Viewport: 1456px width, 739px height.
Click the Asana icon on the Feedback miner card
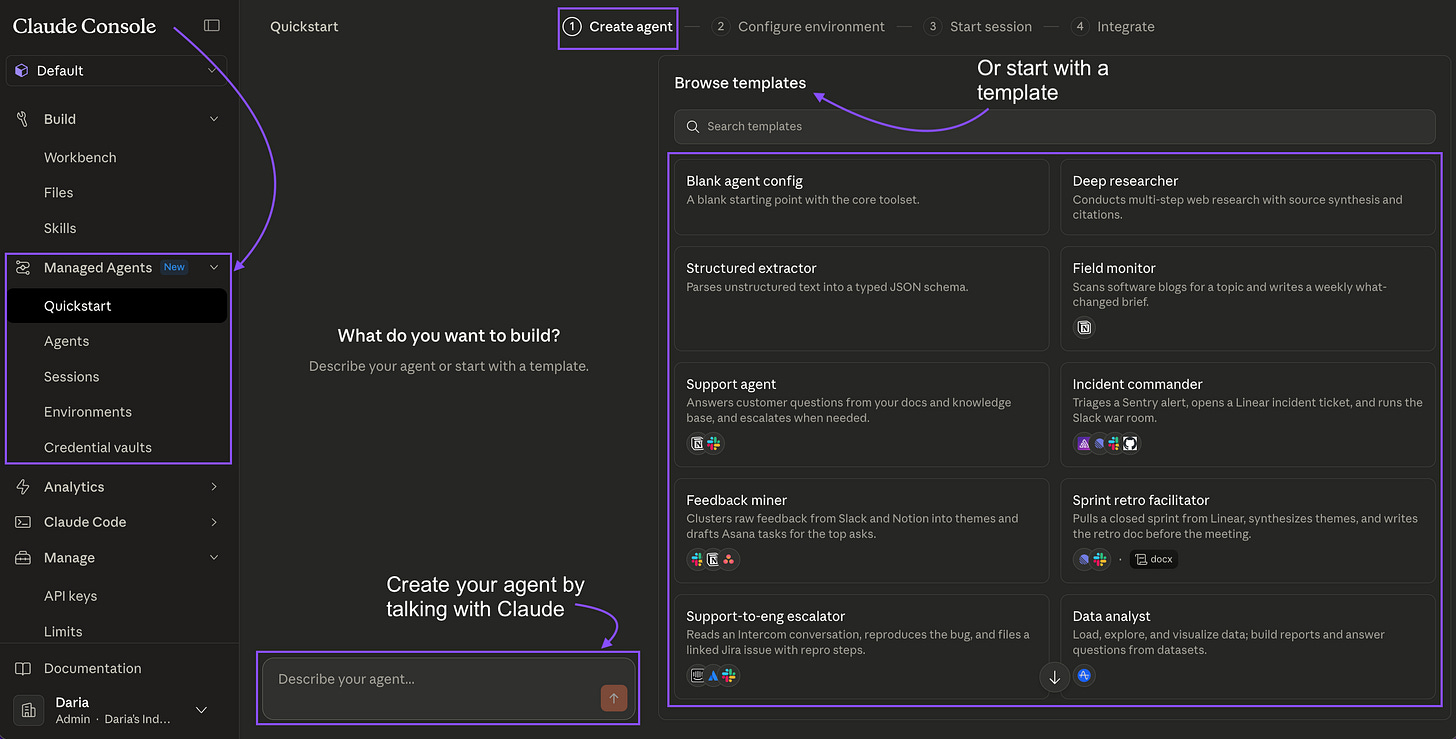pyautogui.click(x=729, y=560)
